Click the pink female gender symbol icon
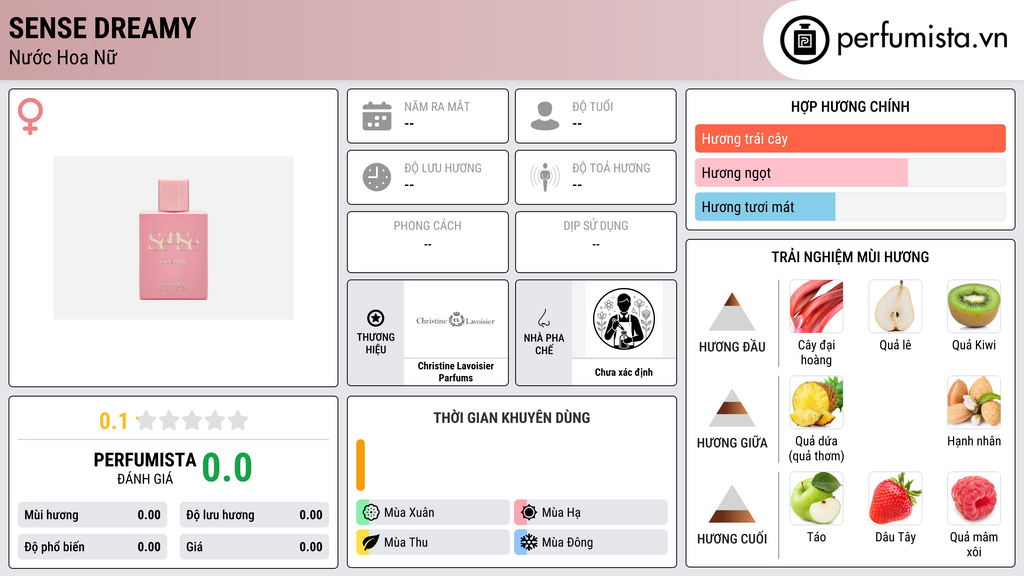Screen dimensions: 1024x576 click(30, 116)
